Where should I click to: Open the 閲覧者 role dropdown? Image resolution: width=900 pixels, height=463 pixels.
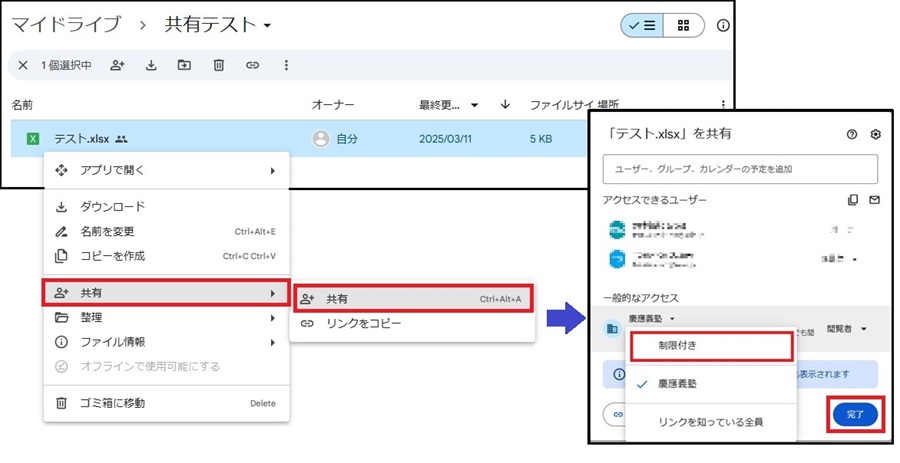click(x=844, y=329)
